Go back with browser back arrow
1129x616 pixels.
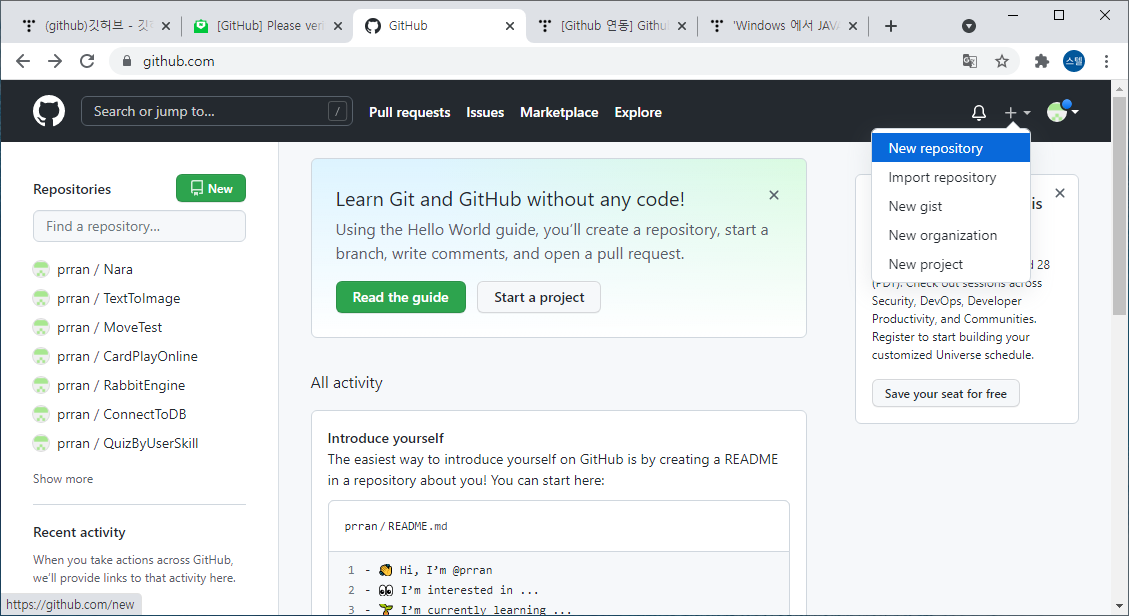click(x=23, y=61)
